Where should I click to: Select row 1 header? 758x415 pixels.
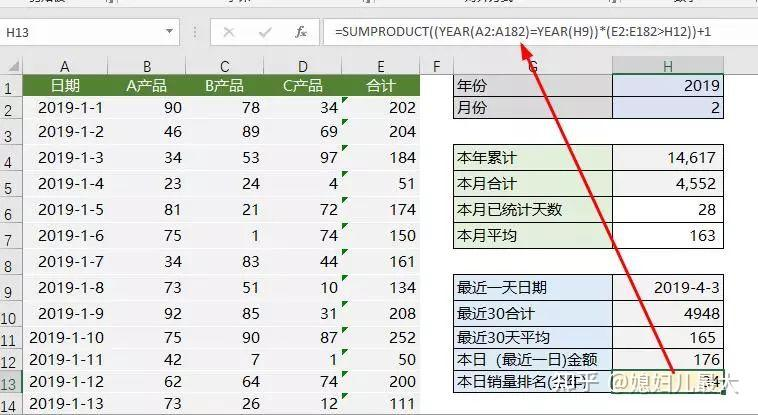click(9, 88)
